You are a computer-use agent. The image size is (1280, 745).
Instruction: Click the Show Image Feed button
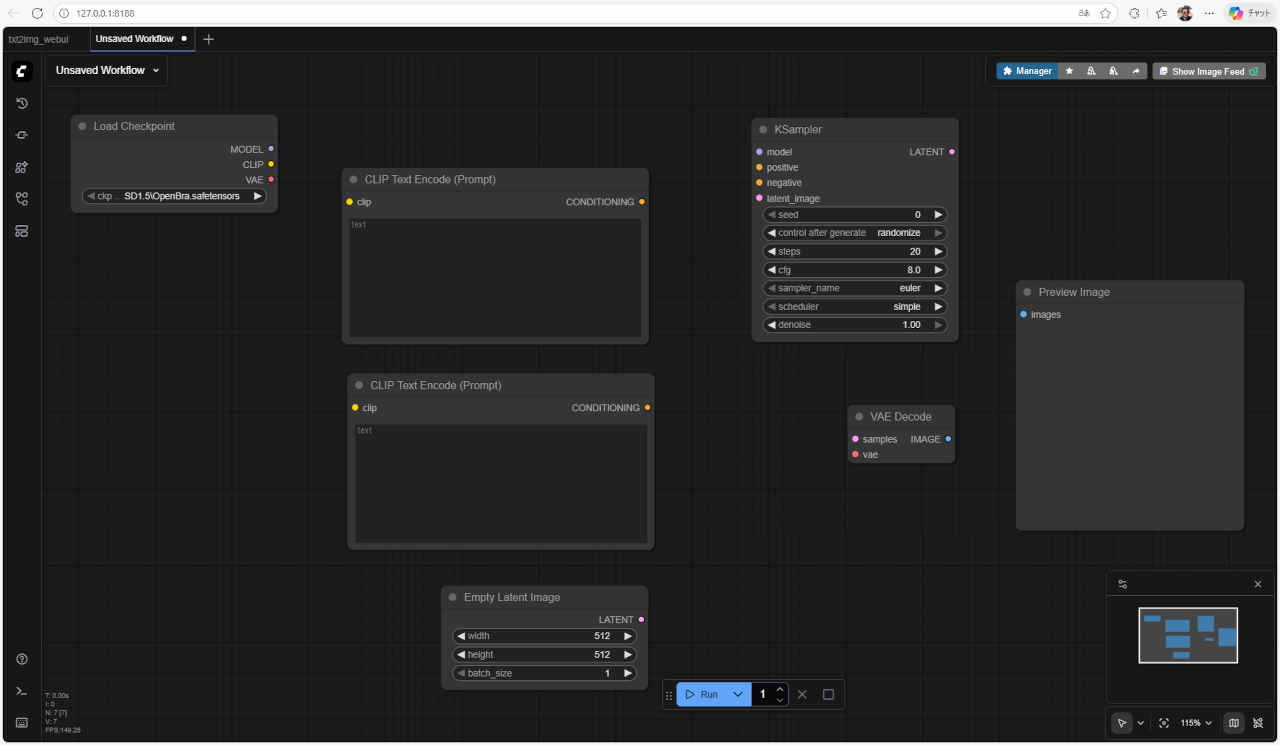tap(1208, 71)
